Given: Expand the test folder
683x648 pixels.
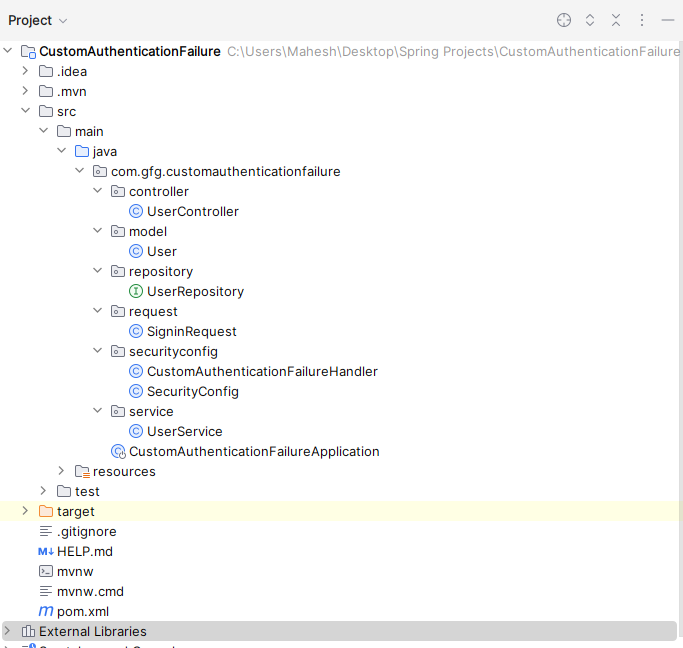Looking at the screenshot, I should 43,491.
